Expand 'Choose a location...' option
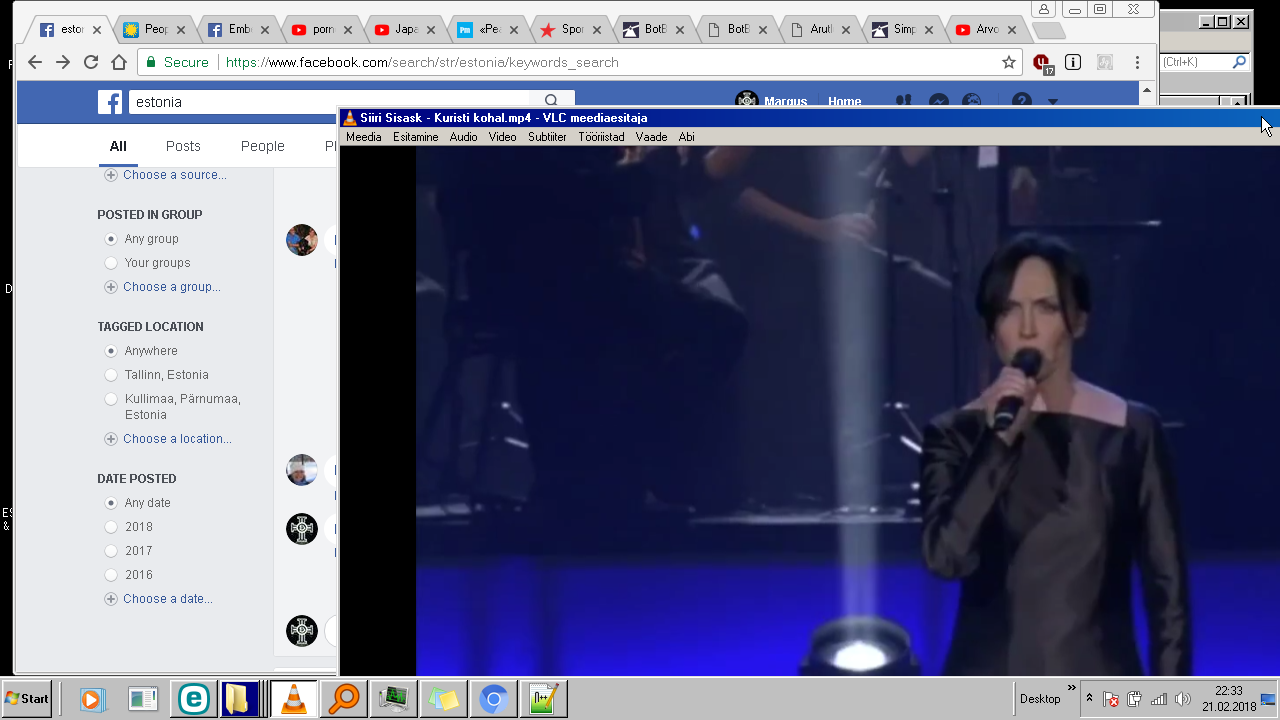Viewport: 1280px width, 720px height. point(168,439)
